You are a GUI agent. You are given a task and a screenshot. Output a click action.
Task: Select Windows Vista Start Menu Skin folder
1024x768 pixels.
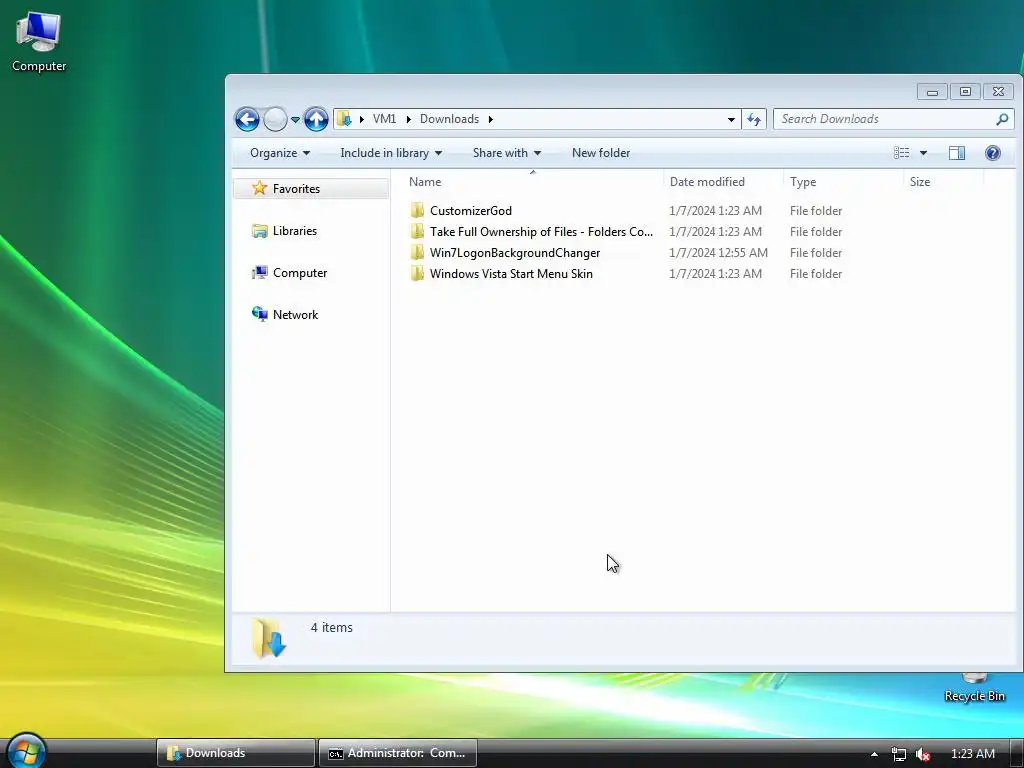pyautogui.click(x=511, y=273)
